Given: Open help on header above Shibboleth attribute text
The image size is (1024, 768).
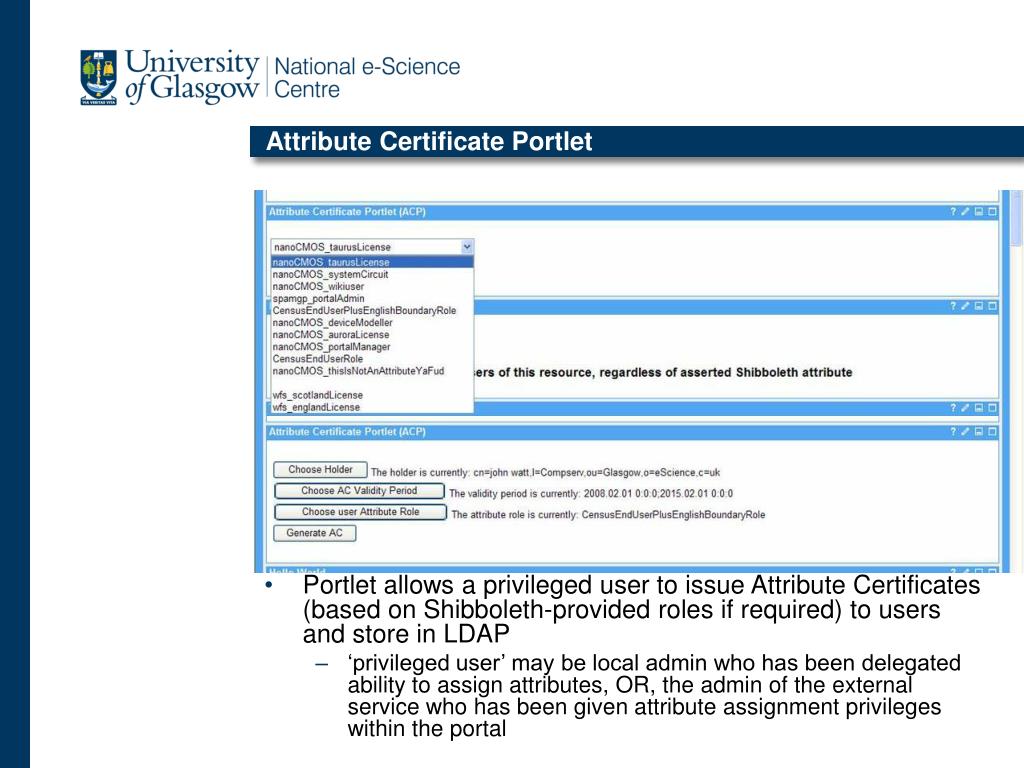Looking at the screenshot, I should point(953,306).
